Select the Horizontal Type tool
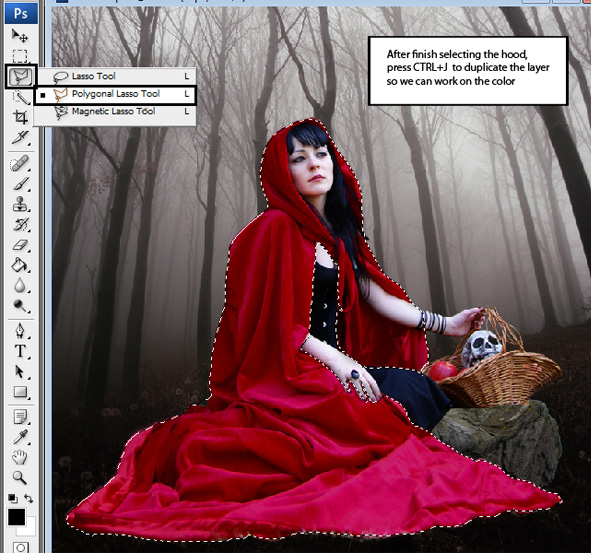 pyautogui.click(x=20, y=351)
